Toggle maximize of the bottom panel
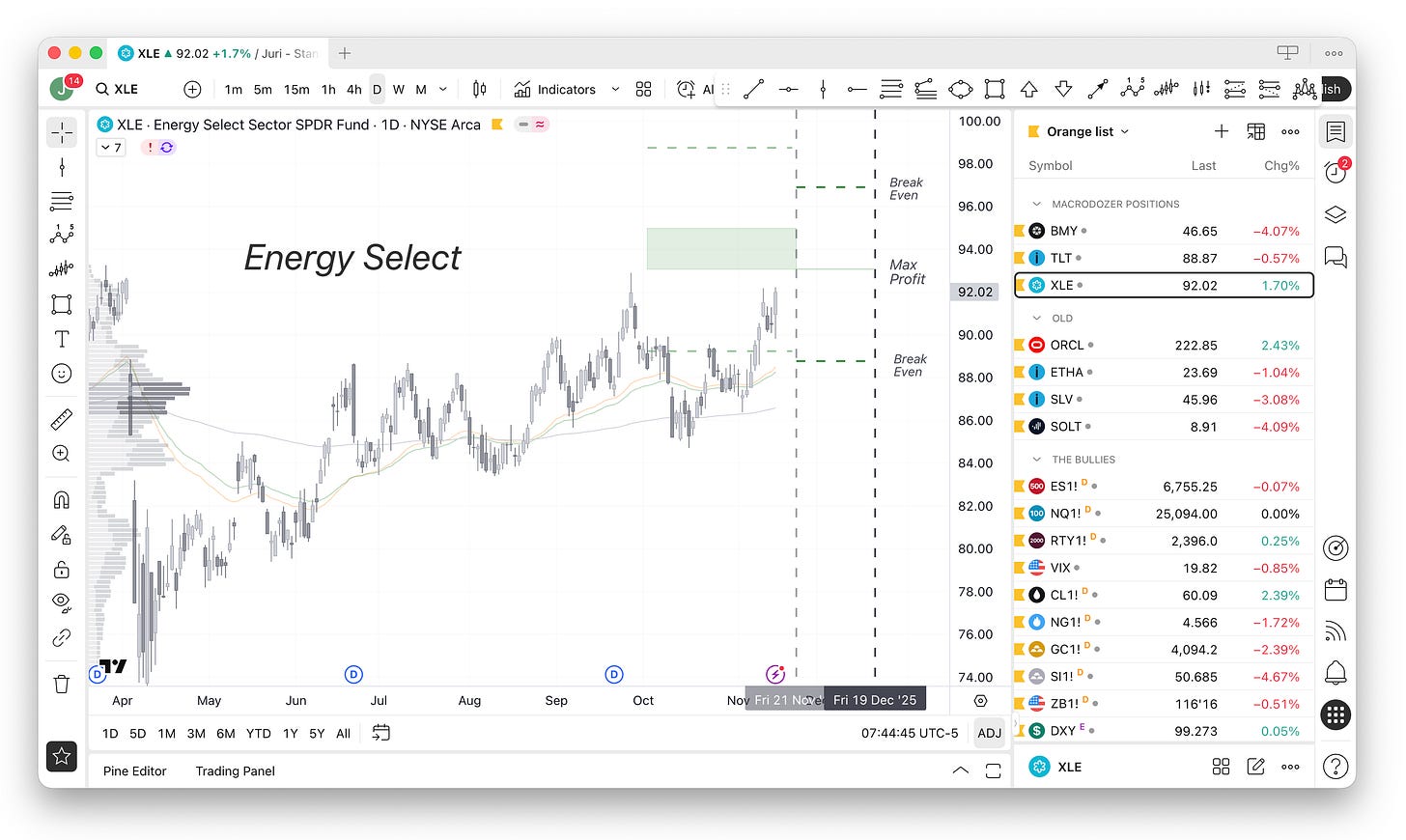1406x840 pixels. (x=993, y=770)
